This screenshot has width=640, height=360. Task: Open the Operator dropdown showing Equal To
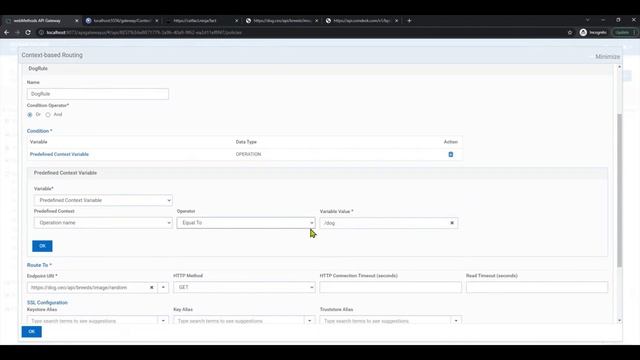pyautogui.click(x=246, y=223)
